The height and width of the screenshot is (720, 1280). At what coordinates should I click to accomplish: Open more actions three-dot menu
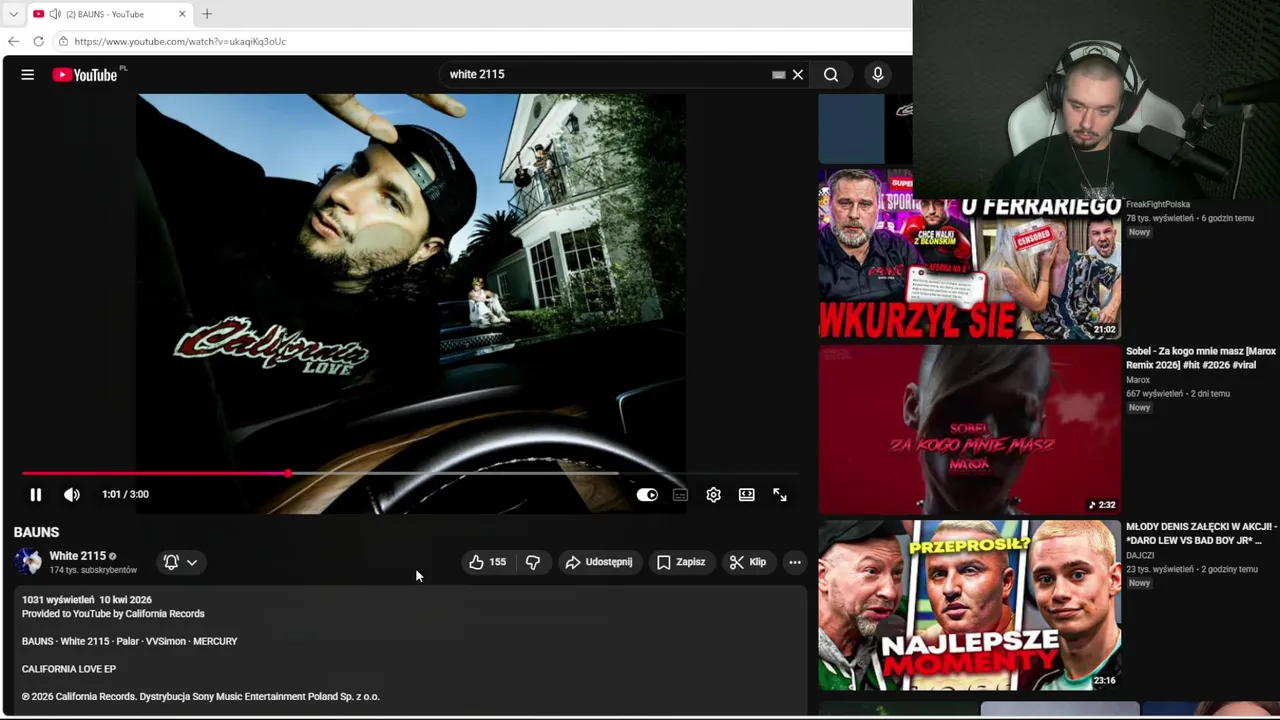coord(795,562)
